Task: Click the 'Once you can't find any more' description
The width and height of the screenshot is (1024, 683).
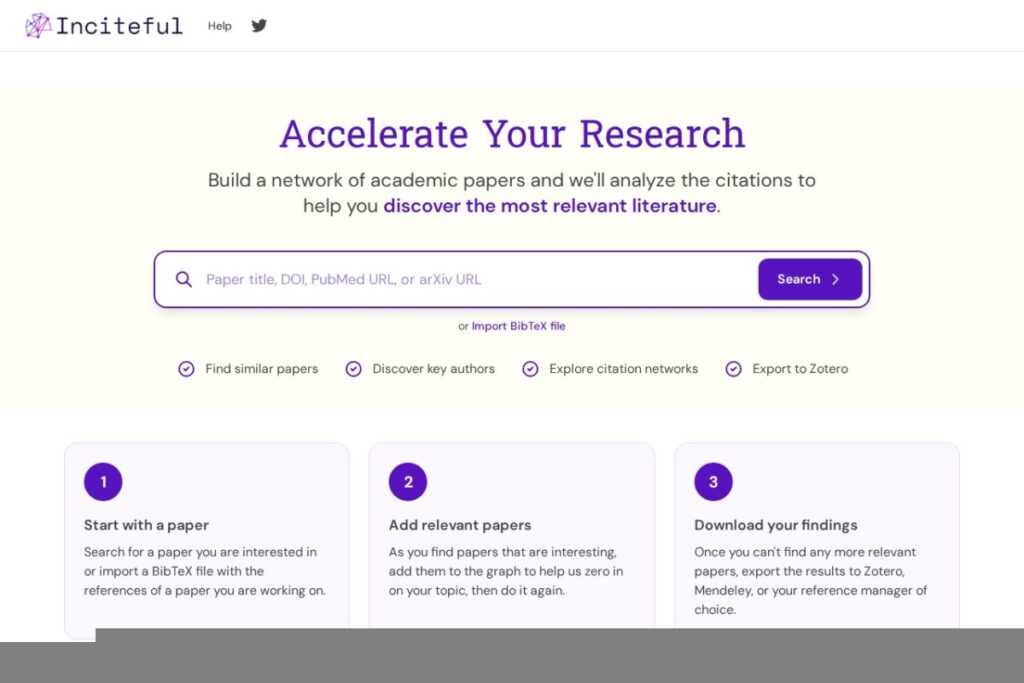Action: [x=811, y=580]
